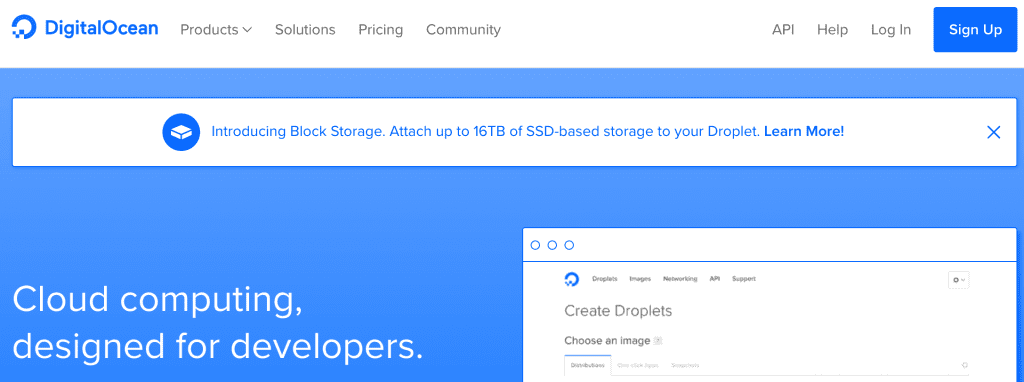Follow the Learn More! link
This screenshot has width=1024, height=382.
[804, 132]
